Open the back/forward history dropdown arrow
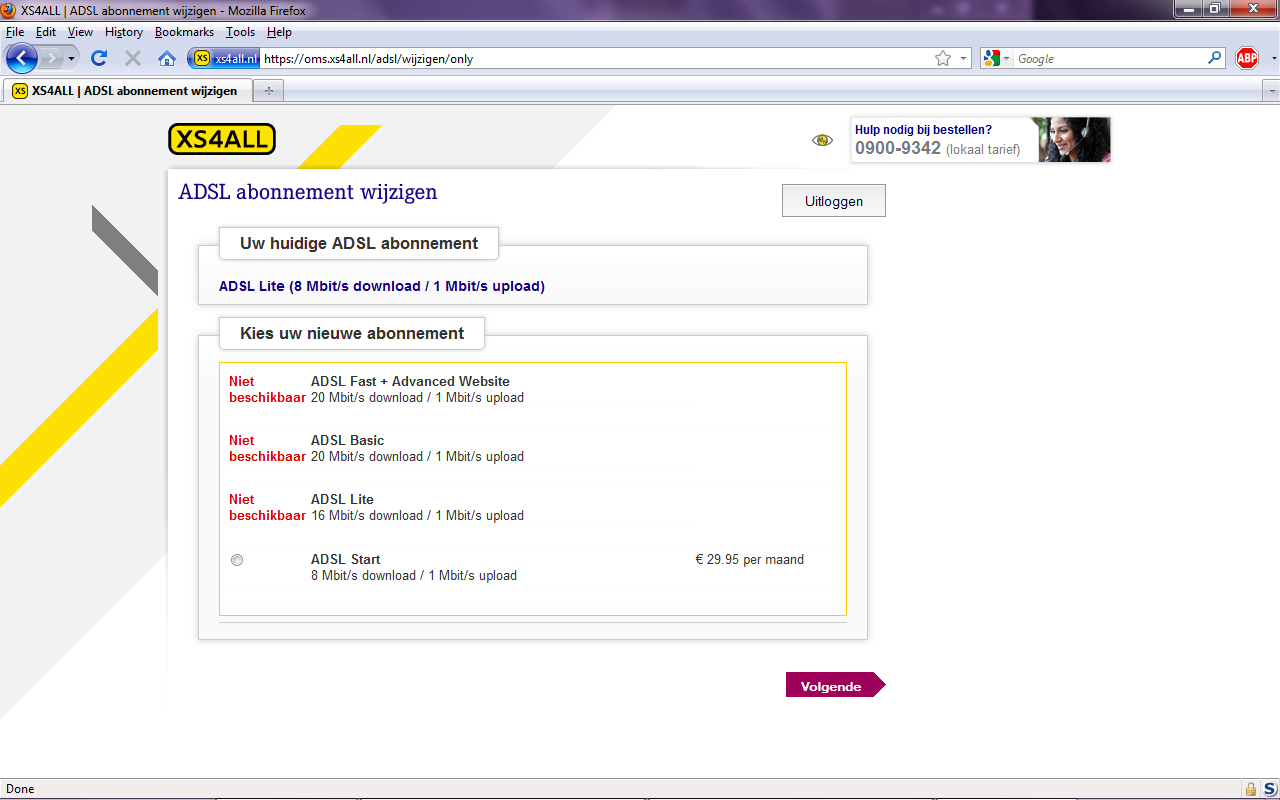 [72, 59]
